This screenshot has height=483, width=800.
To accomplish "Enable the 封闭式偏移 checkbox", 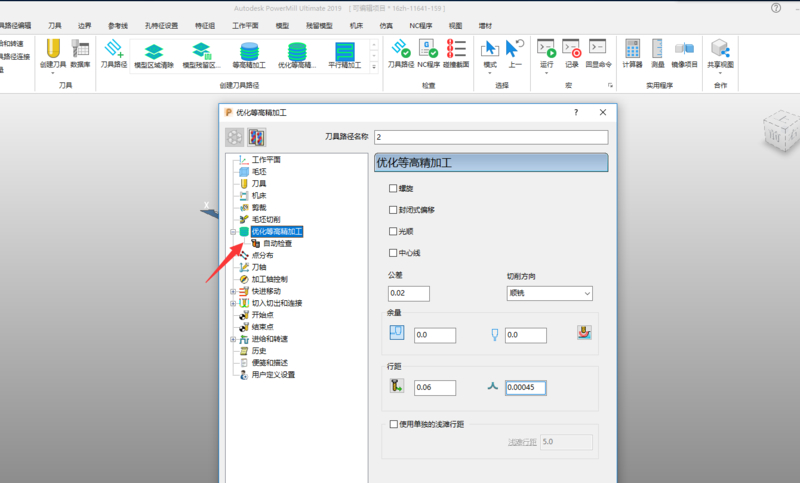I will (x=393, y=210).
